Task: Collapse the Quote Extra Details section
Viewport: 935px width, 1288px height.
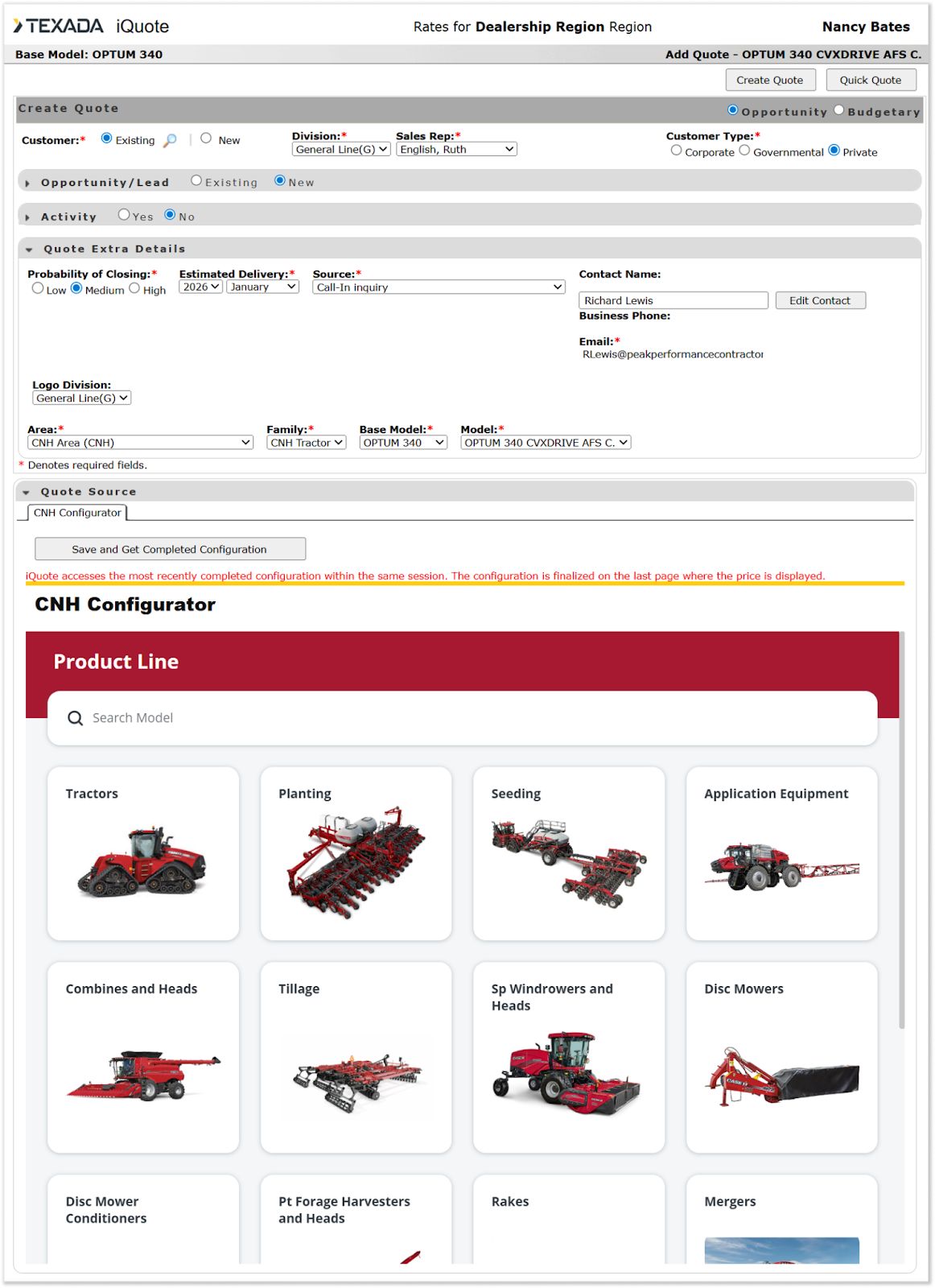Action: click(29, 250)
